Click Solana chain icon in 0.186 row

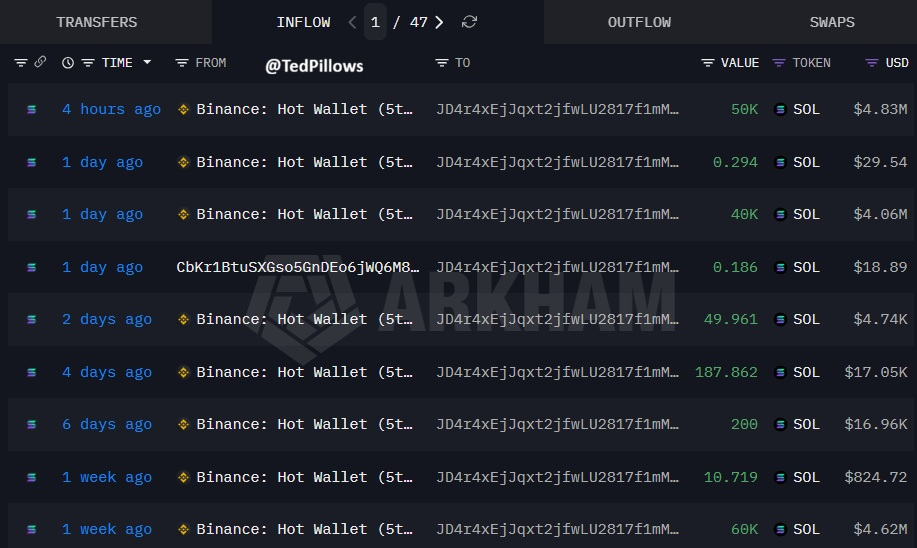click(32, 267)
